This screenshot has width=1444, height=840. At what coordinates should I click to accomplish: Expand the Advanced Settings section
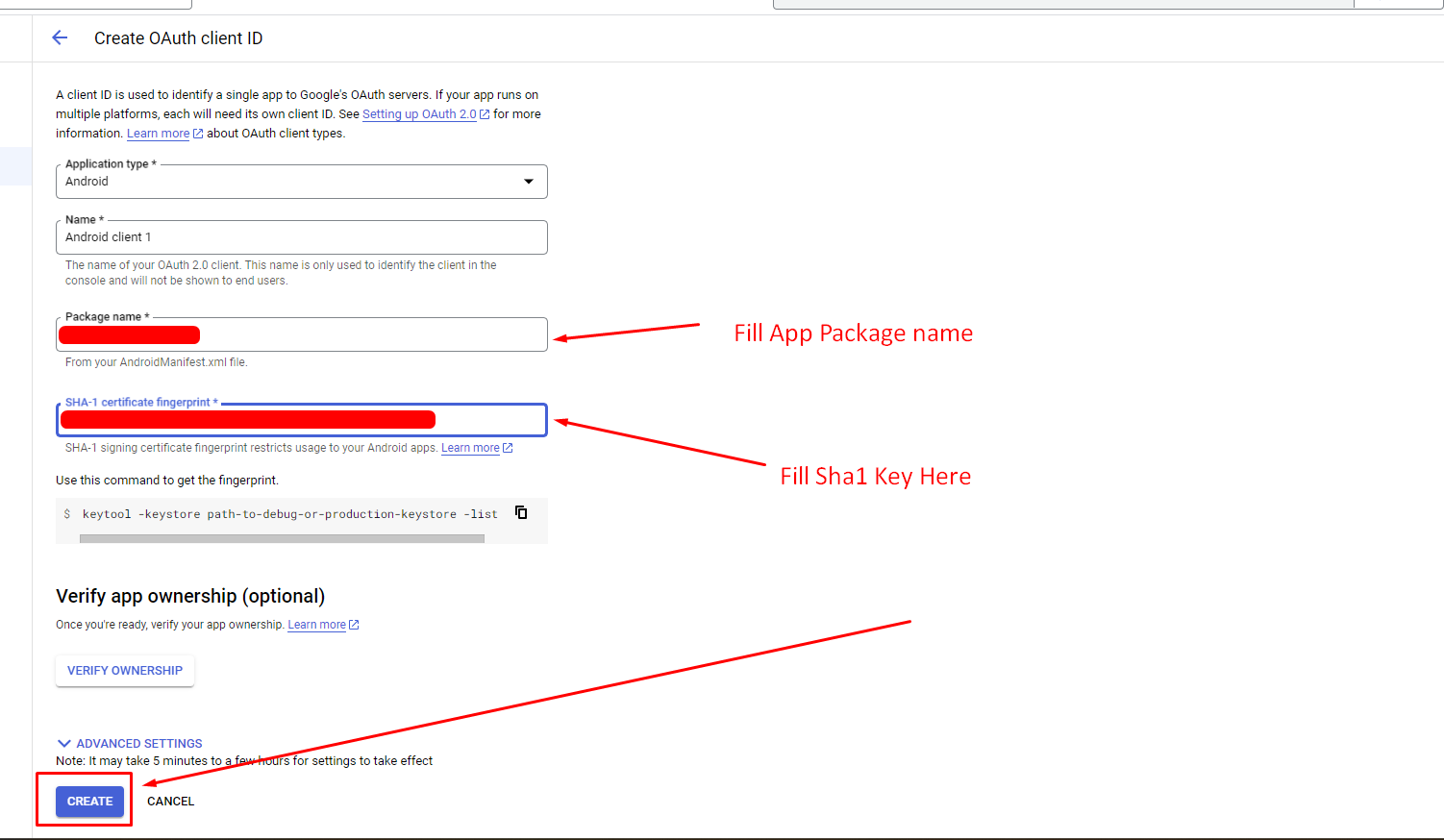pyautogui.click(x=130, y=743)
